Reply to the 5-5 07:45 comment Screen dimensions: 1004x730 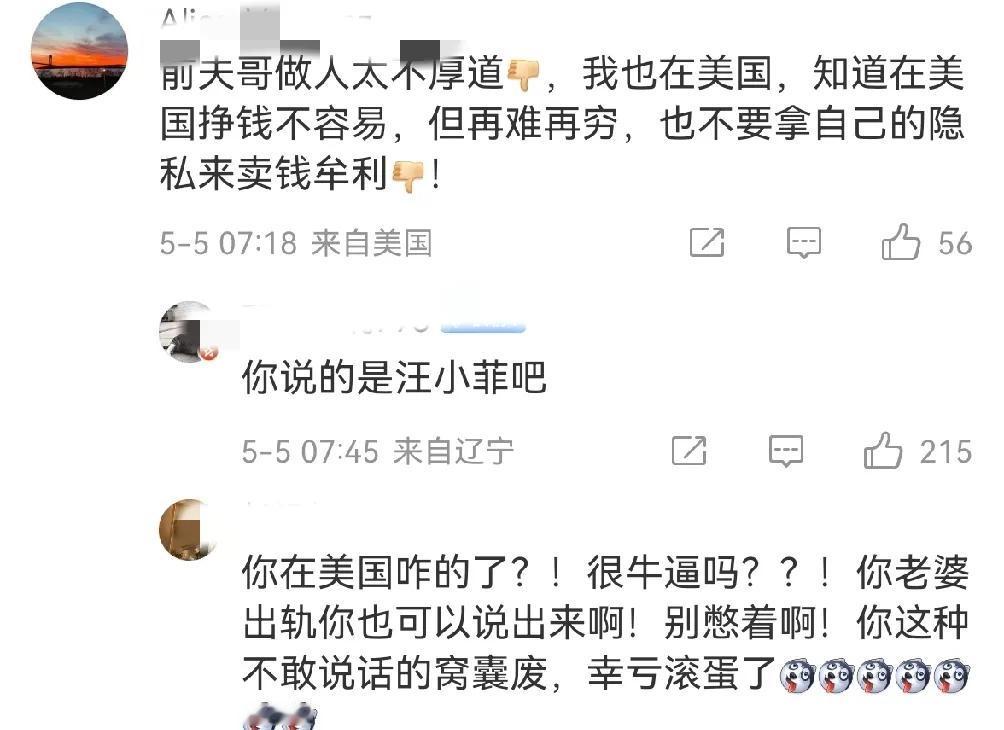coord(786,451)
